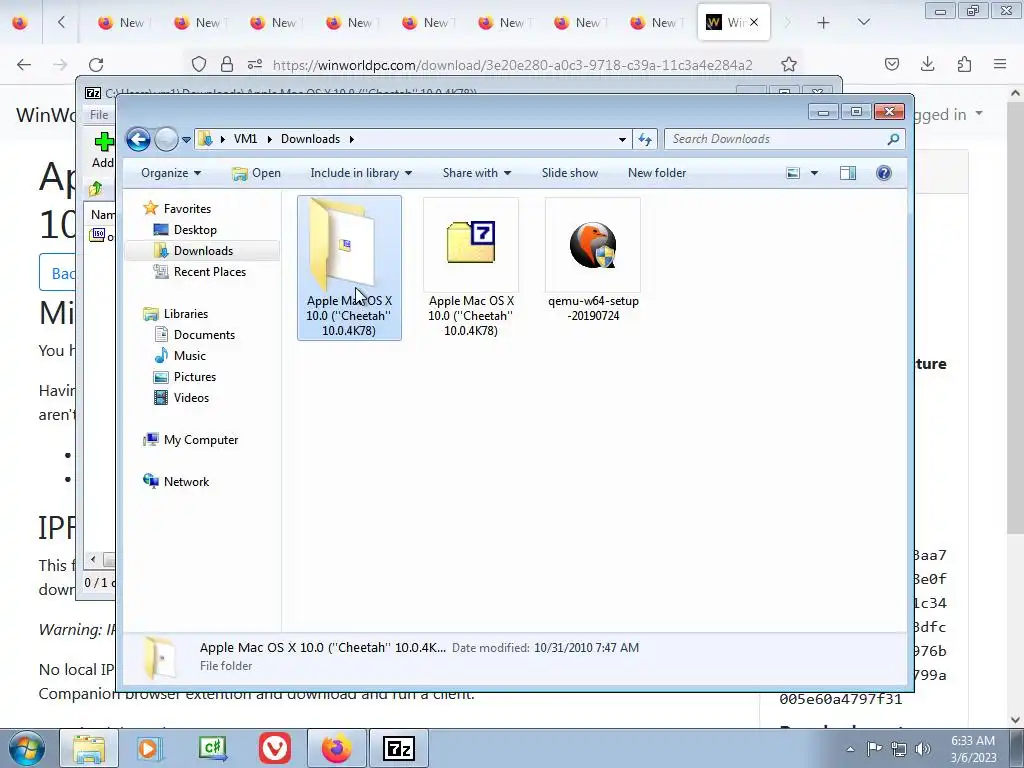Change the view using view icon
1024x768 pixels.
[793, 173]
